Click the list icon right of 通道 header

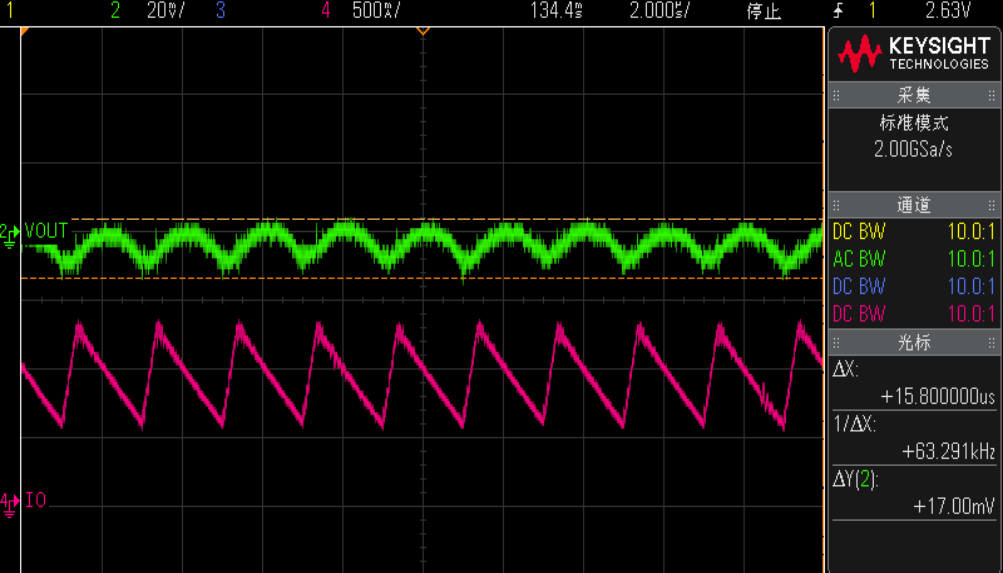click(x=992, y=205)
